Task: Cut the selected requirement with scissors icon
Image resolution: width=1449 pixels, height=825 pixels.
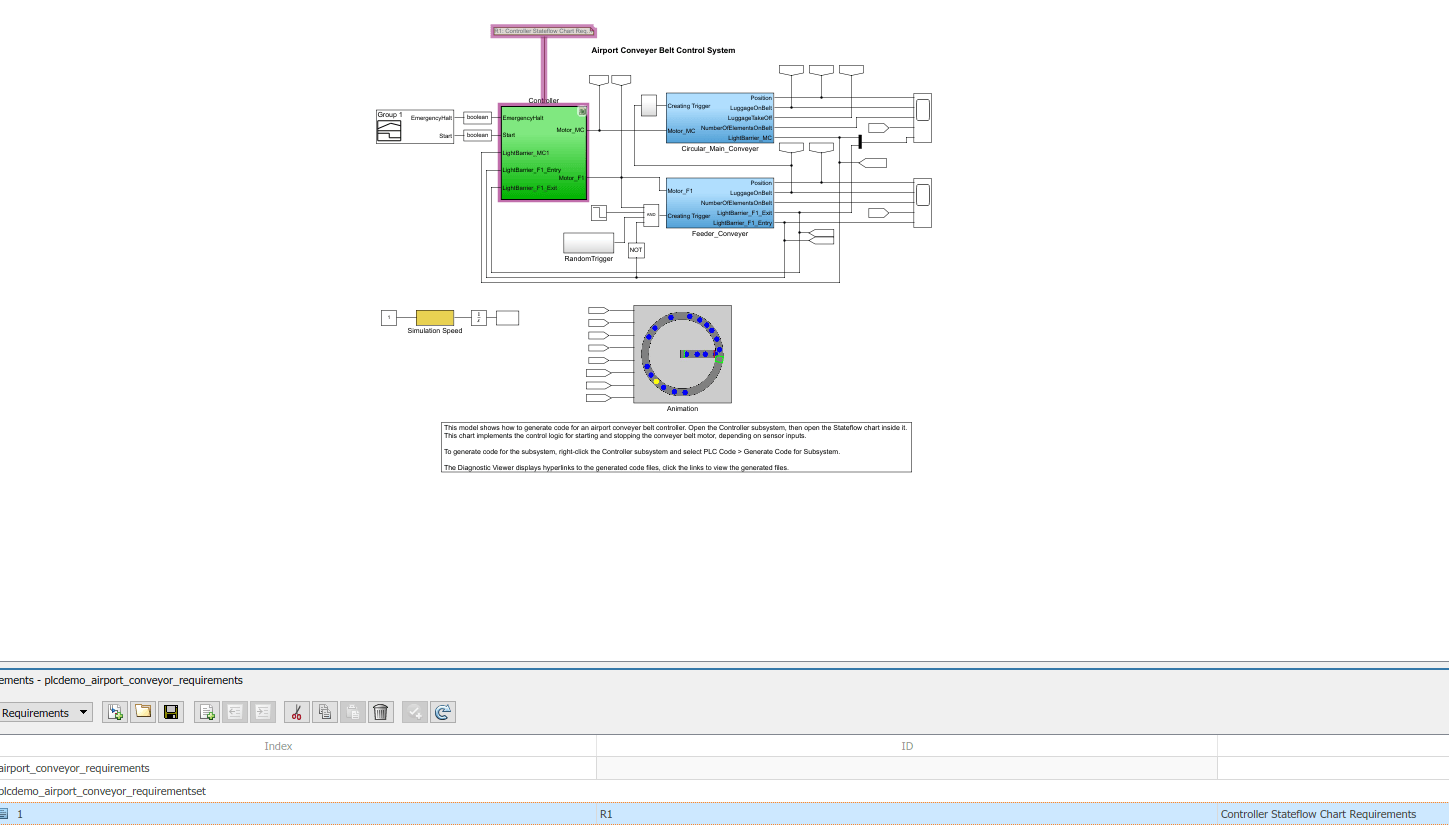Action: pyautogui.click(x=296, y=712)
